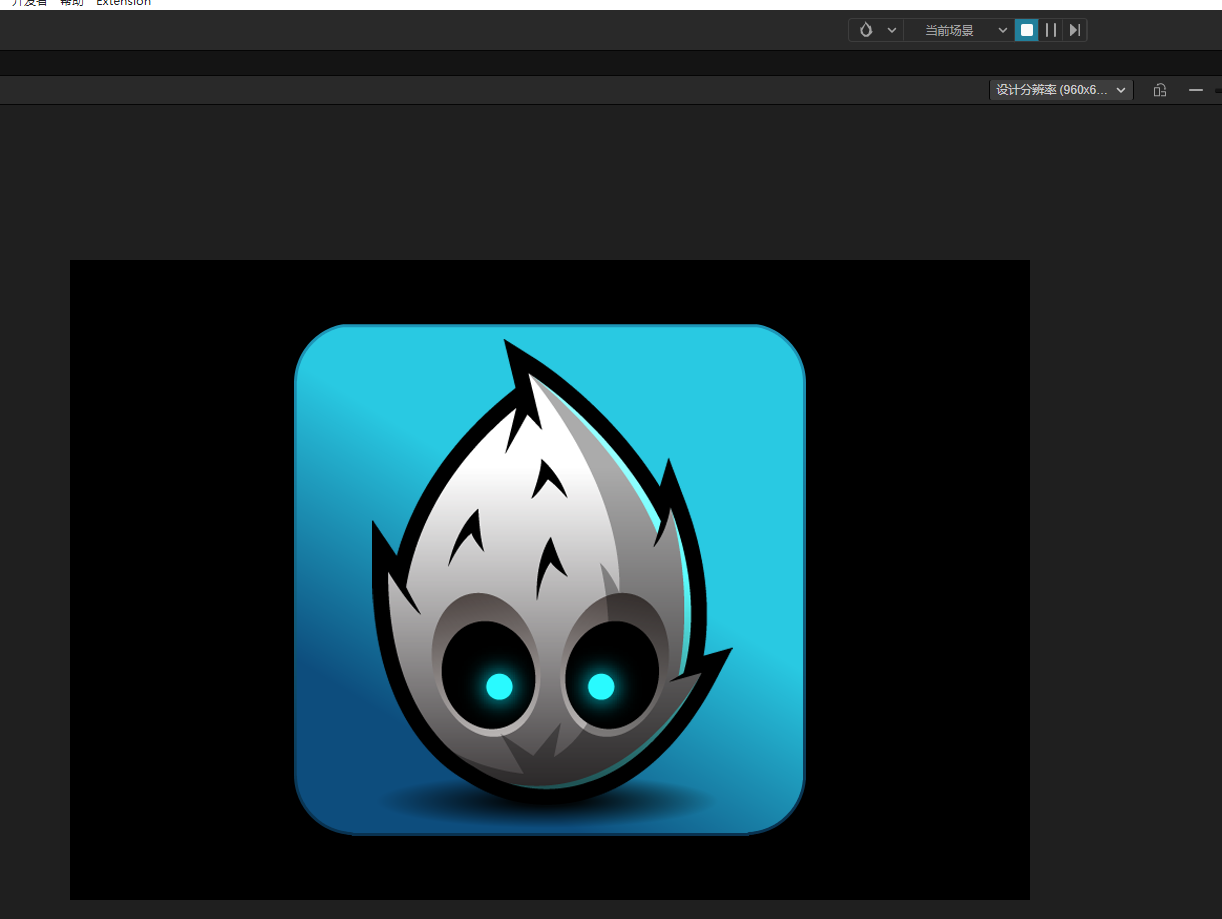Open the 设计分辨率 resolution dropdown
Screen dimensions: 1222x919
click(x=1061, y=90)
